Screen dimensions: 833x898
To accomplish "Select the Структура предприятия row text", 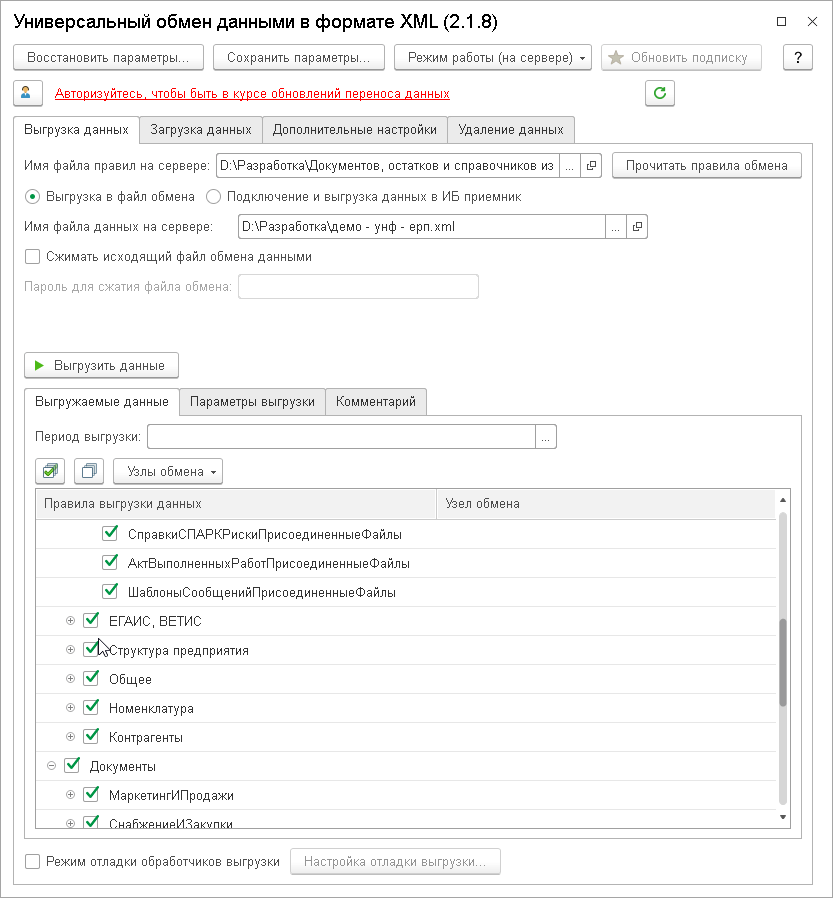I will (x=179, y=651).
